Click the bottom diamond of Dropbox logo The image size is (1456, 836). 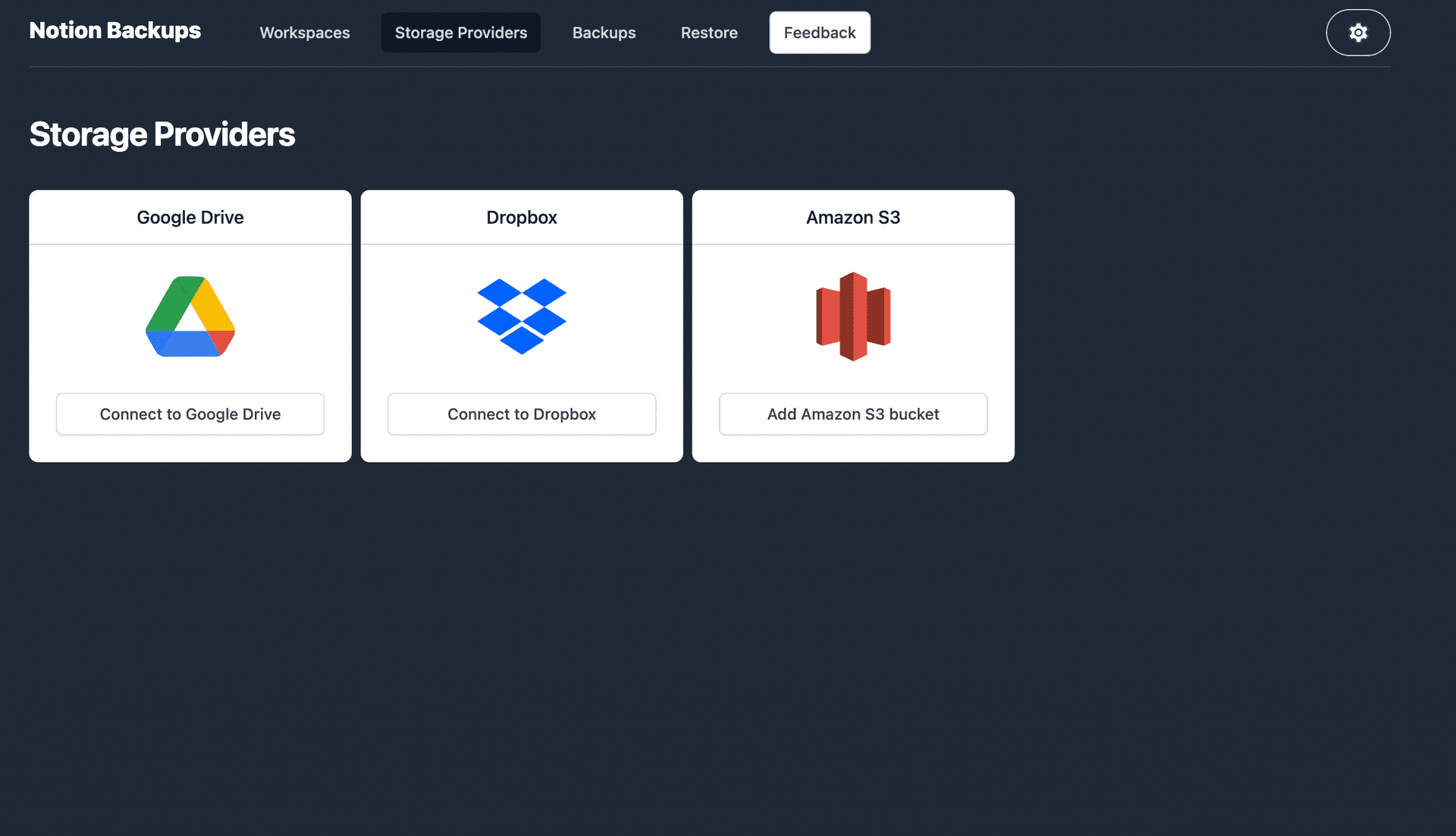[522, 340]
